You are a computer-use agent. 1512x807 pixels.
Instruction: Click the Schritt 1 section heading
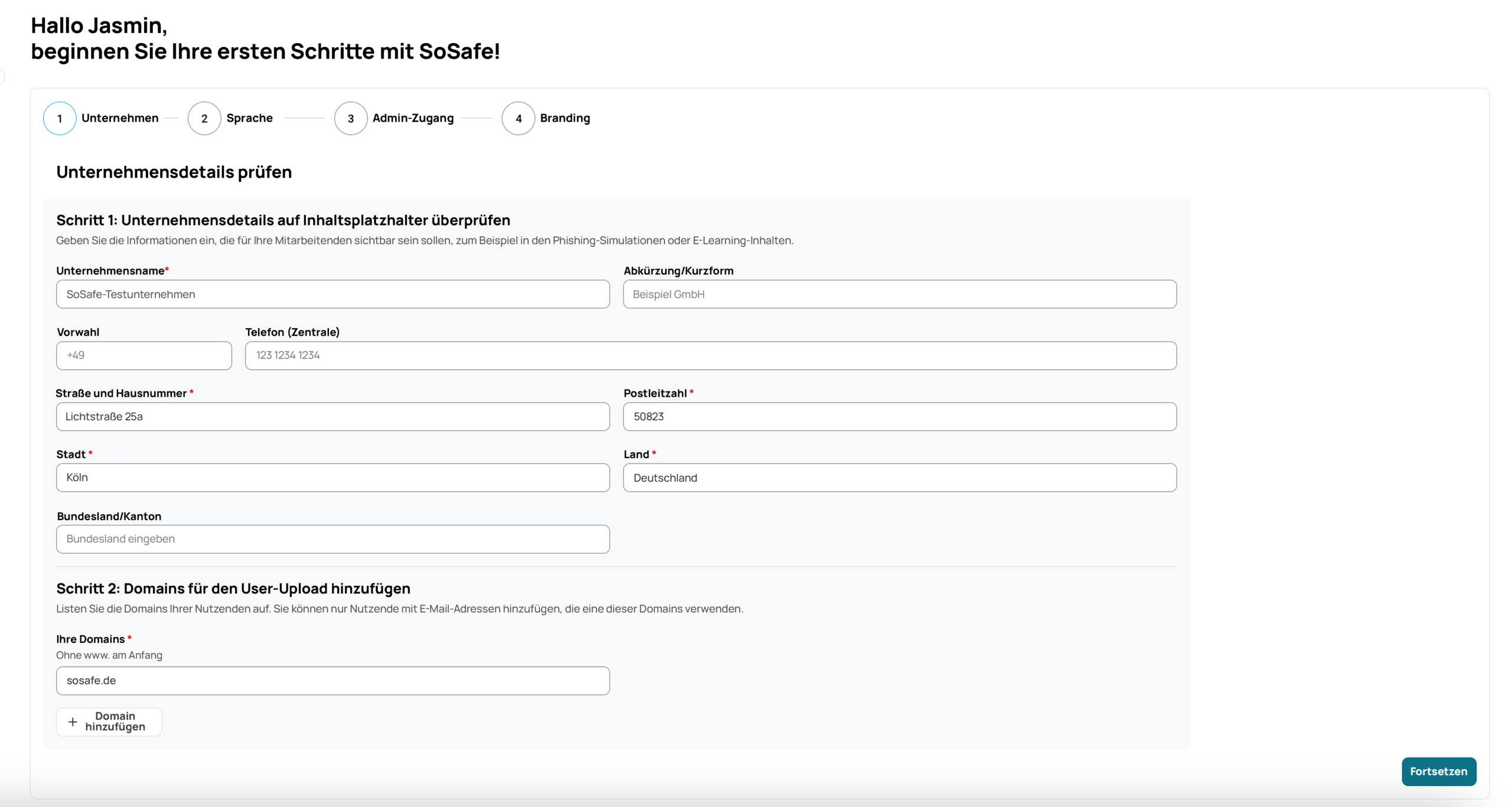[x=283, y=220]
